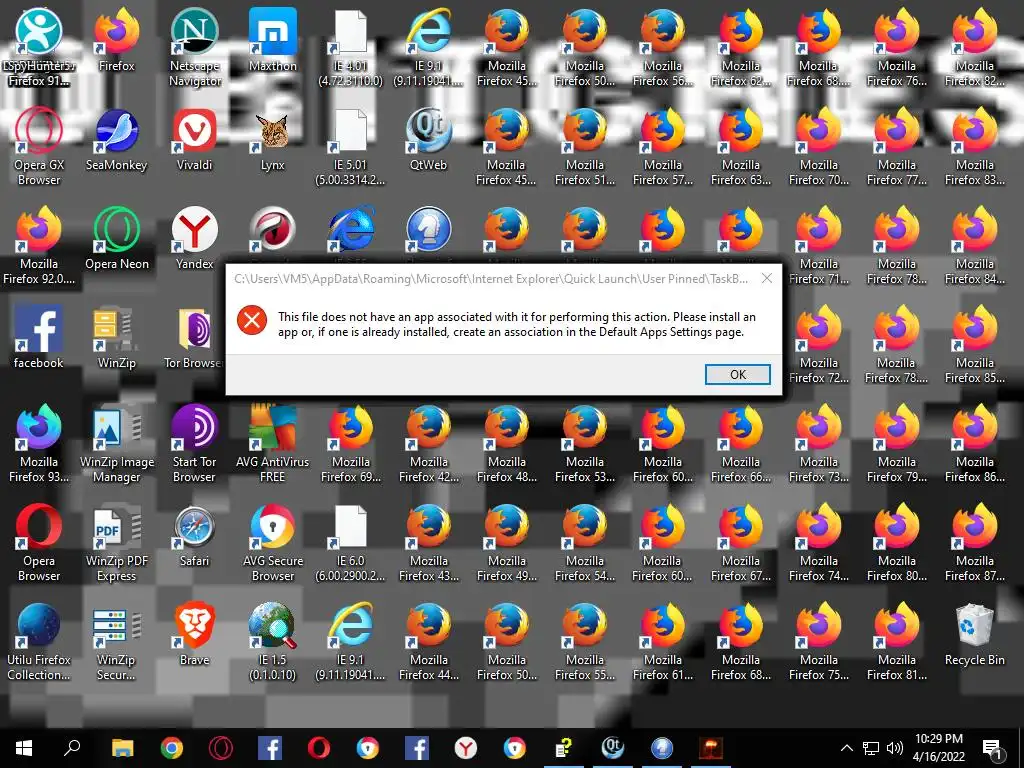
Task: Close the file association error dialog
Action: pos(767,279)
